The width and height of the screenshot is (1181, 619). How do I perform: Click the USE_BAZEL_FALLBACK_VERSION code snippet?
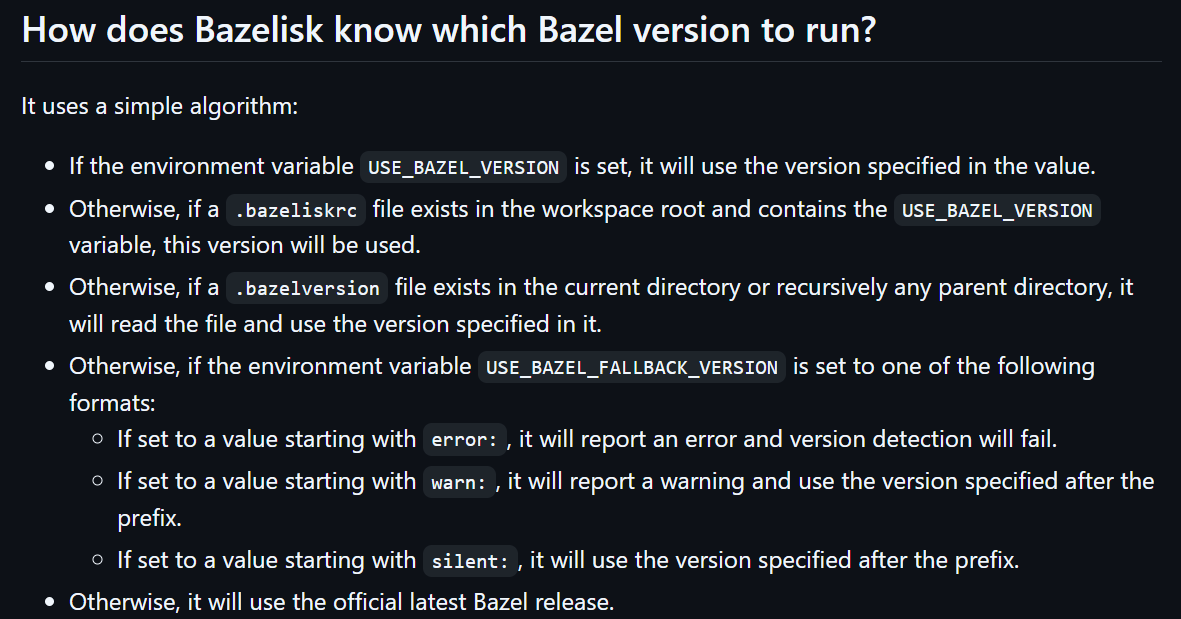tap(631, 367)
